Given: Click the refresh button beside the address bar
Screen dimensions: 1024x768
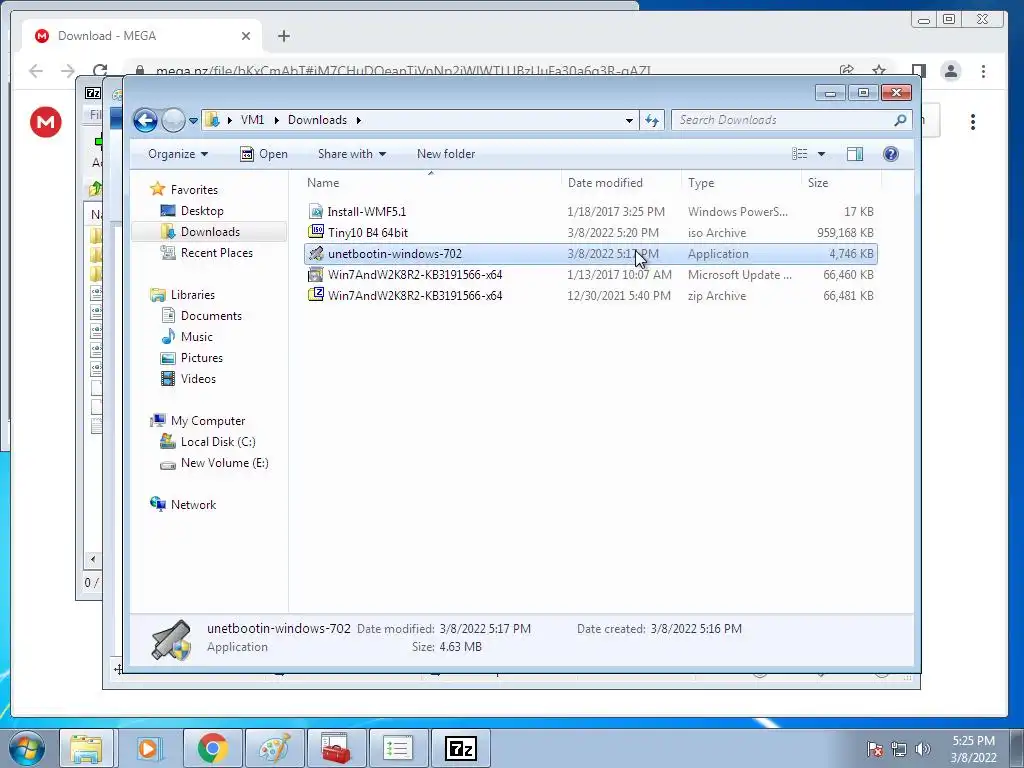Looking at the screenshot, I should (x=652, y=120).
